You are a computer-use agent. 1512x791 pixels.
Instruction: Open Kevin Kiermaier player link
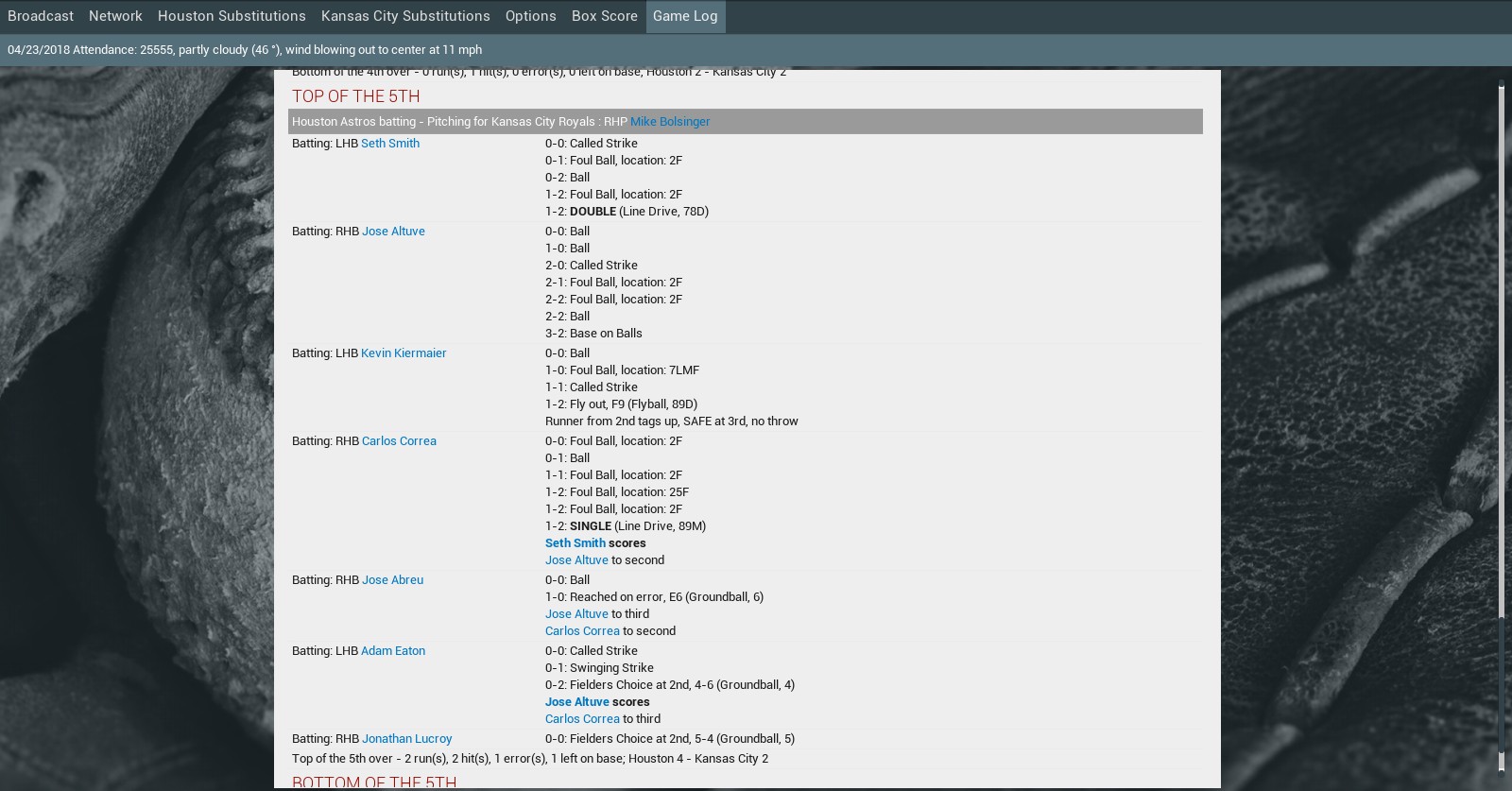tap(404, 353)
